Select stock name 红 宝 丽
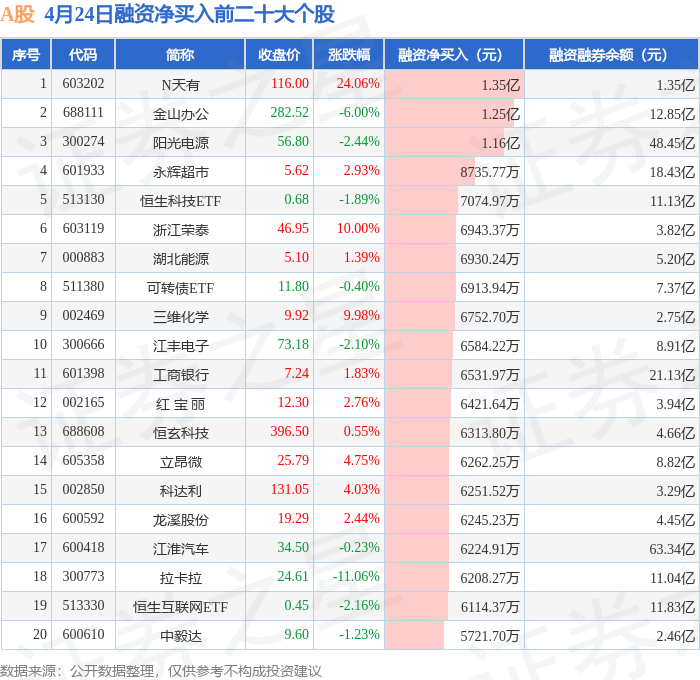The width and height of the screenshot is (700, 680). pyautogui.click(x=180, y=404)
